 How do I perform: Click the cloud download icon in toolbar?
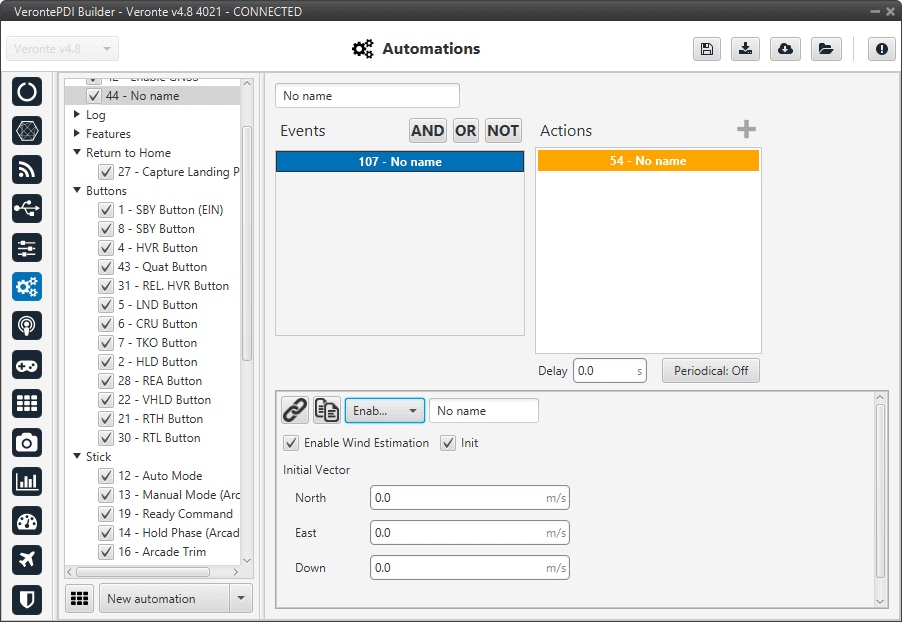pos(785,49)
